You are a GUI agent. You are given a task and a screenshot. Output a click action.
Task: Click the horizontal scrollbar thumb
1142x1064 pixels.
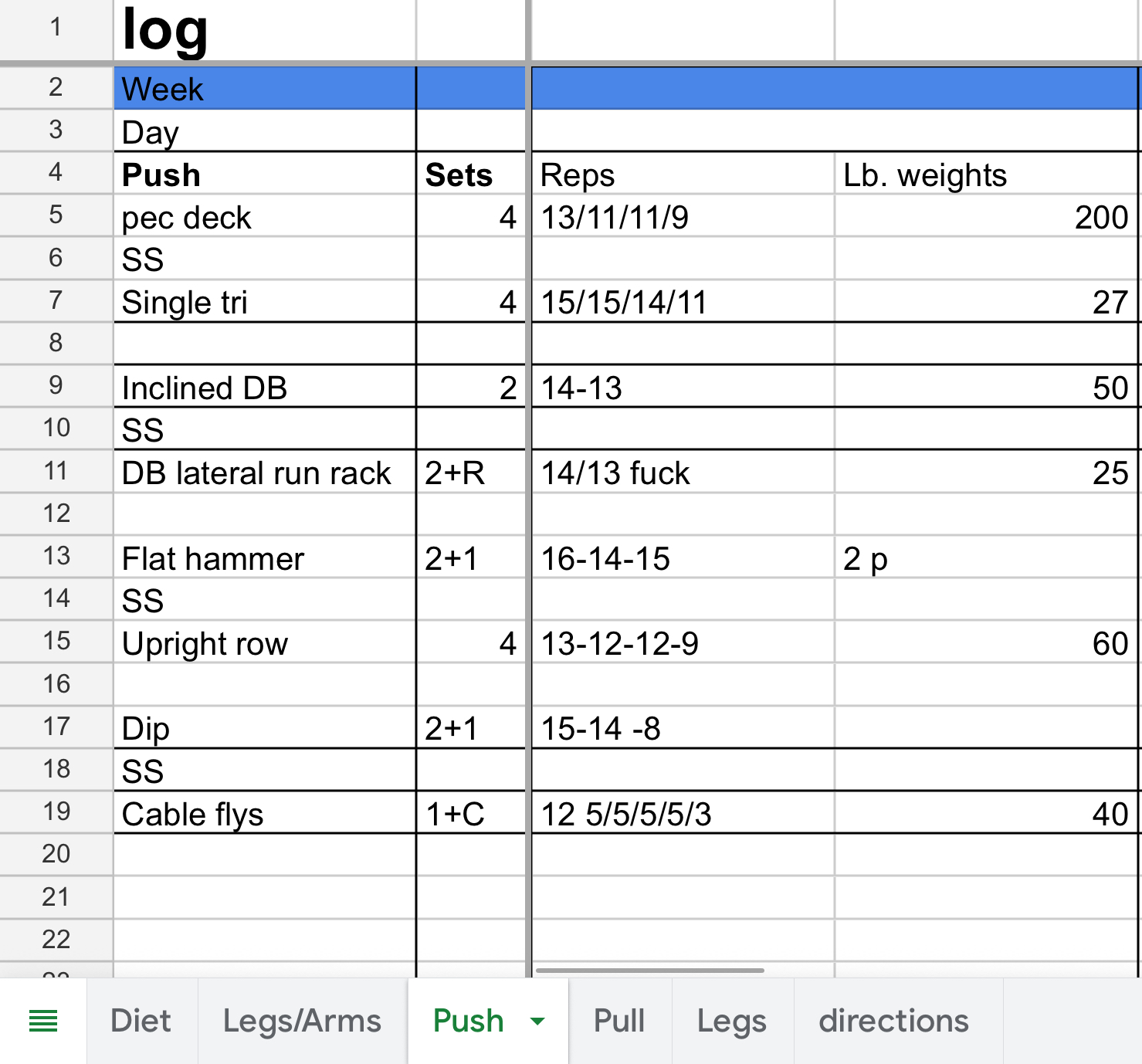(x=649, y=971)
